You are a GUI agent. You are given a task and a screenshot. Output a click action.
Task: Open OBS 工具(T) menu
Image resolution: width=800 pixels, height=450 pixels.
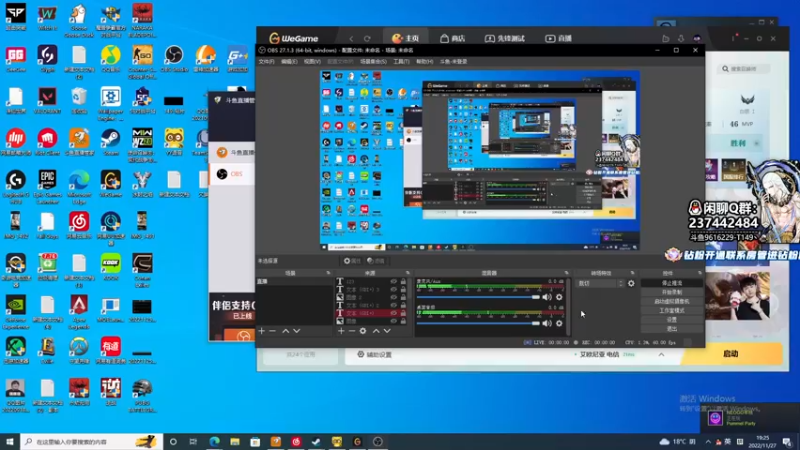pyautogui.click(x=401, y=61)
